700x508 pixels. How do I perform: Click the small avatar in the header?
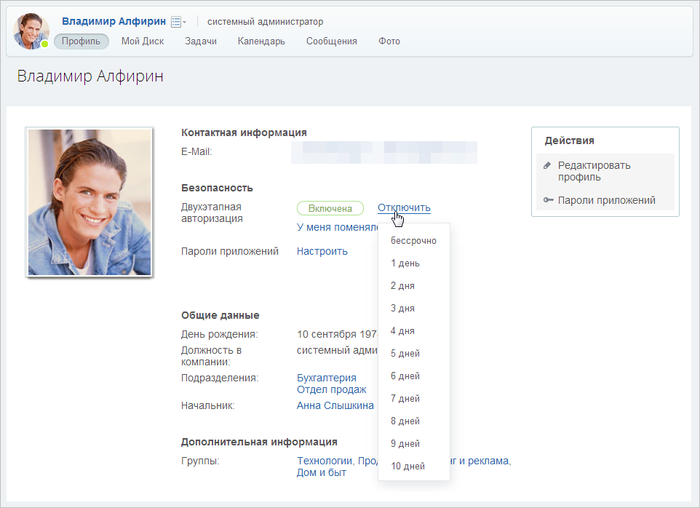[x=31, y=31]
